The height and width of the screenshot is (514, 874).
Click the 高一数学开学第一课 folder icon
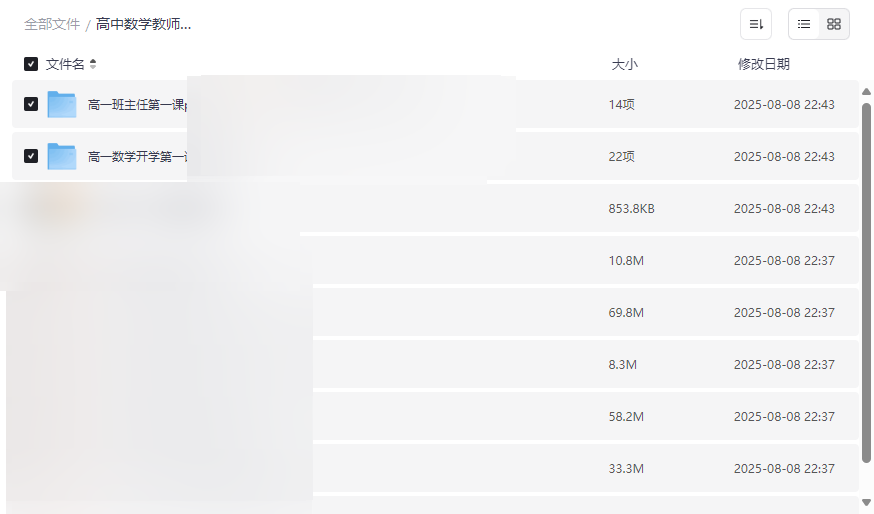point(62,156)
